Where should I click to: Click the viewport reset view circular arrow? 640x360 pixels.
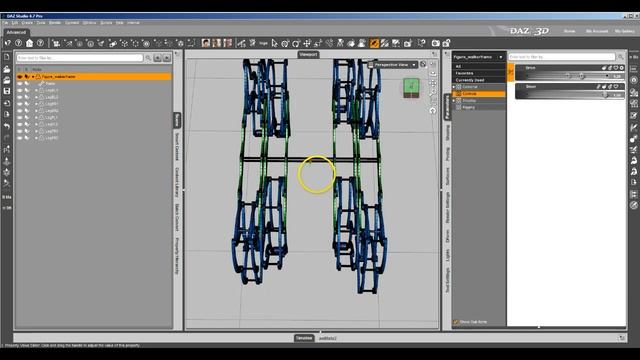pos(433,111)
